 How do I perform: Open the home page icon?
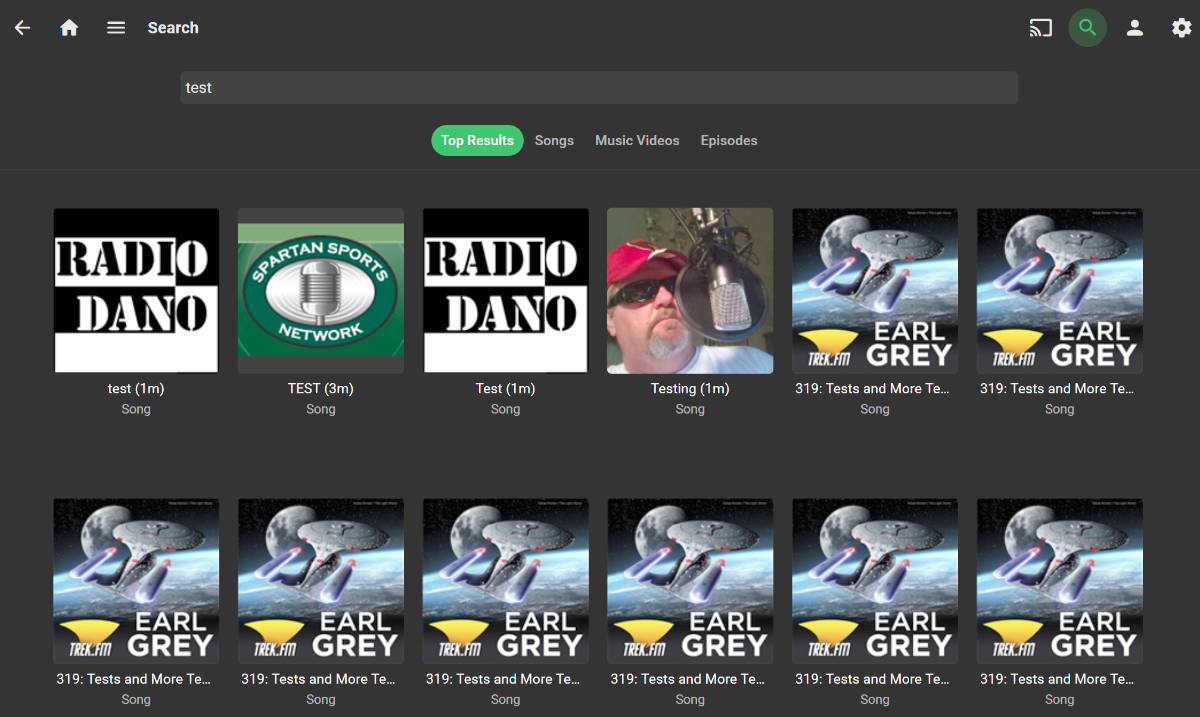69,28
